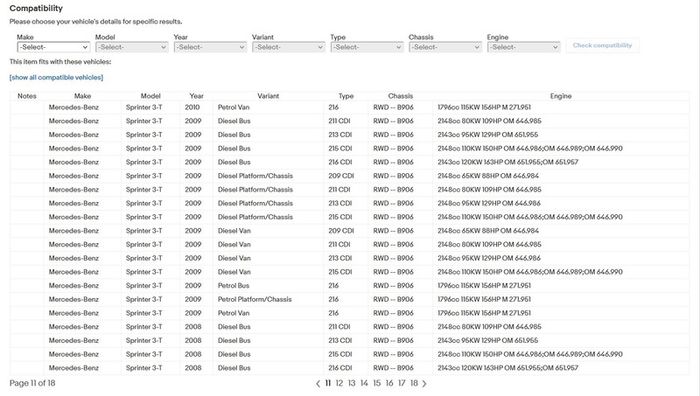Click the Model column header
This screenshot has width=700, height=396.
click(x=150, y=96)
